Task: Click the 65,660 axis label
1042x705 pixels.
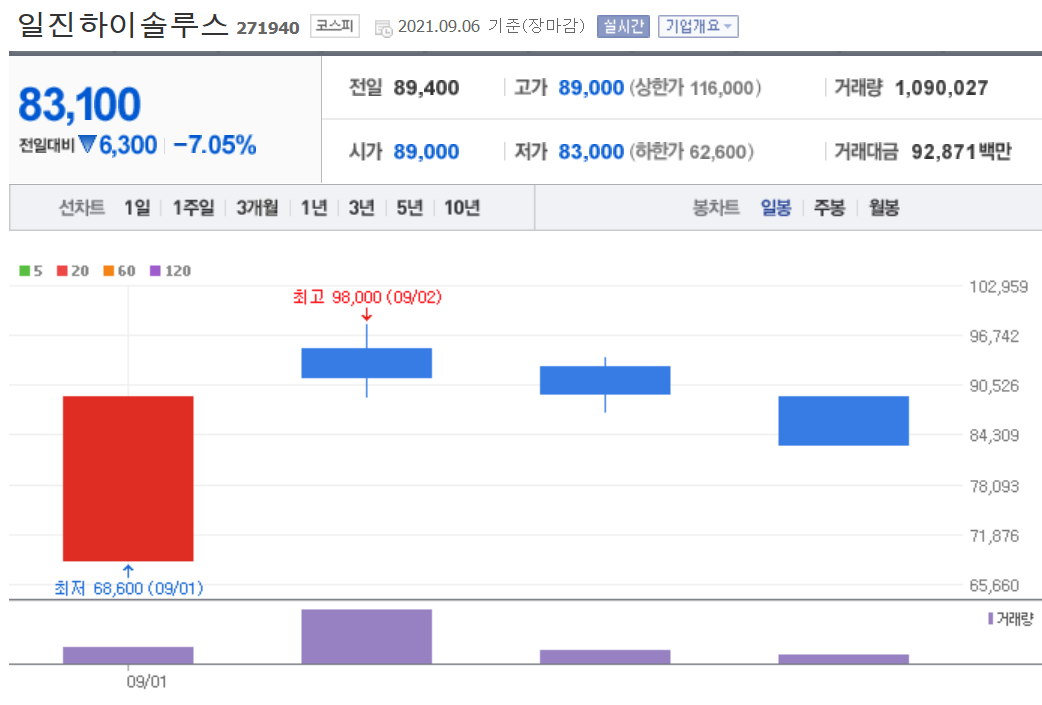Action: (994, 585)
